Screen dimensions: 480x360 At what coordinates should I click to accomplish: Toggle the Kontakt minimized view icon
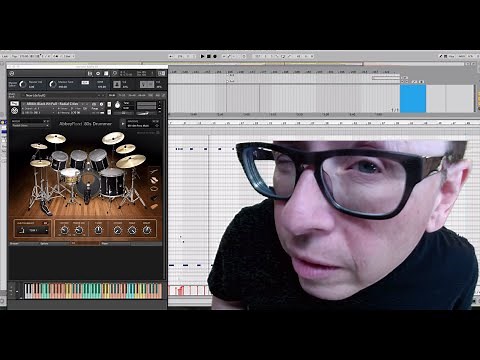click(x=162, y=73)
